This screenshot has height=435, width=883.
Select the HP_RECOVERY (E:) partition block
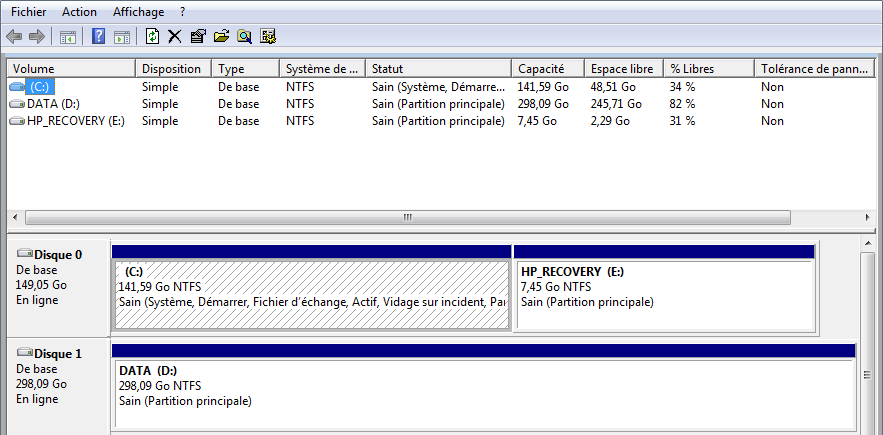click(x=665, y=288)
